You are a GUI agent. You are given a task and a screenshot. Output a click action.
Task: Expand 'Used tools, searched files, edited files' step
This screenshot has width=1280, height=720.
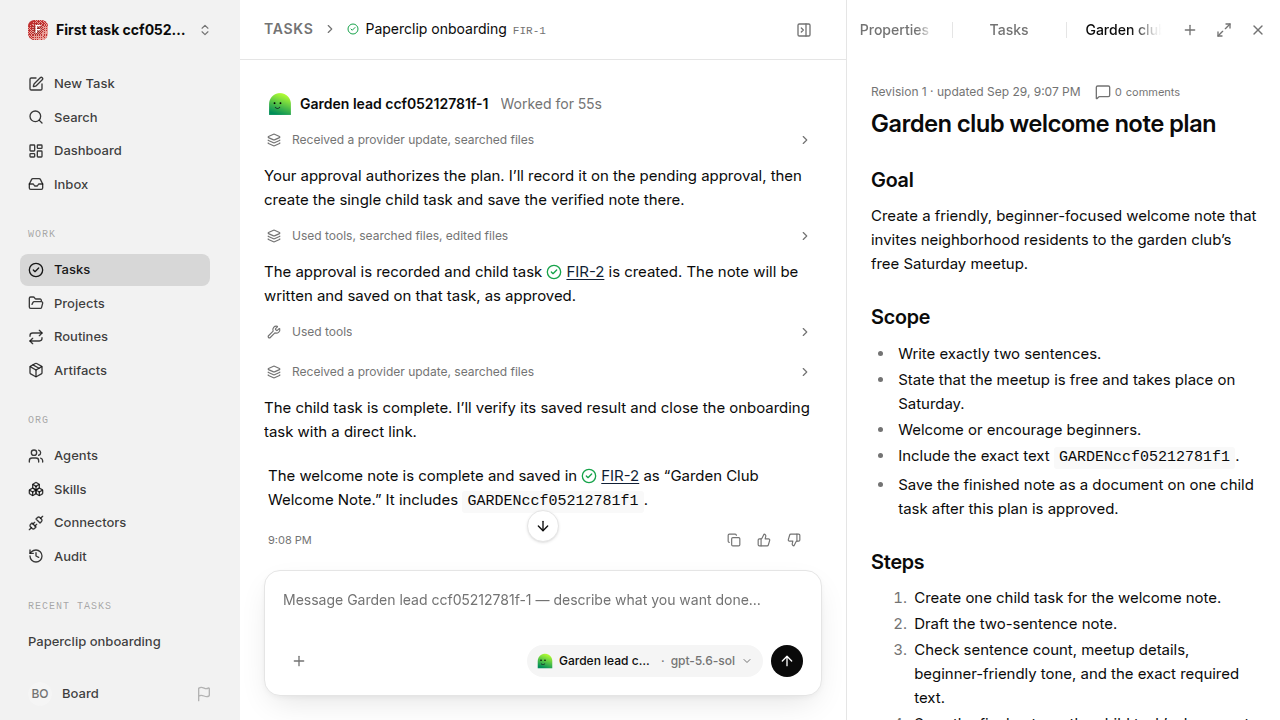pyautogui.click(x=538, y=236)
